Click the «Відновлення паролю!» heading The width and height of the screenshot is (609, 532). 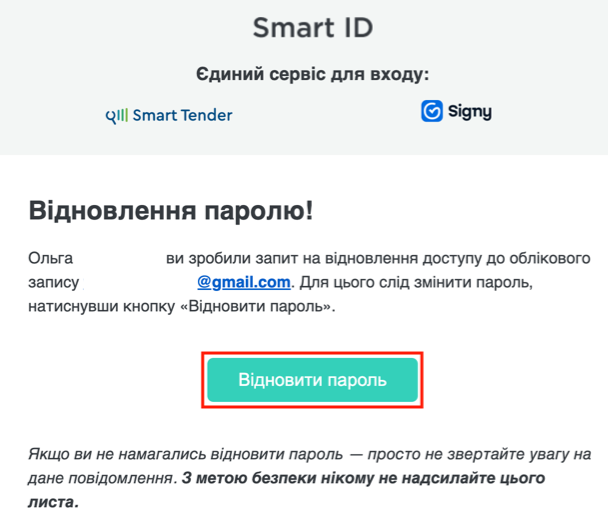pyautogui.click(x=170, y=211)
